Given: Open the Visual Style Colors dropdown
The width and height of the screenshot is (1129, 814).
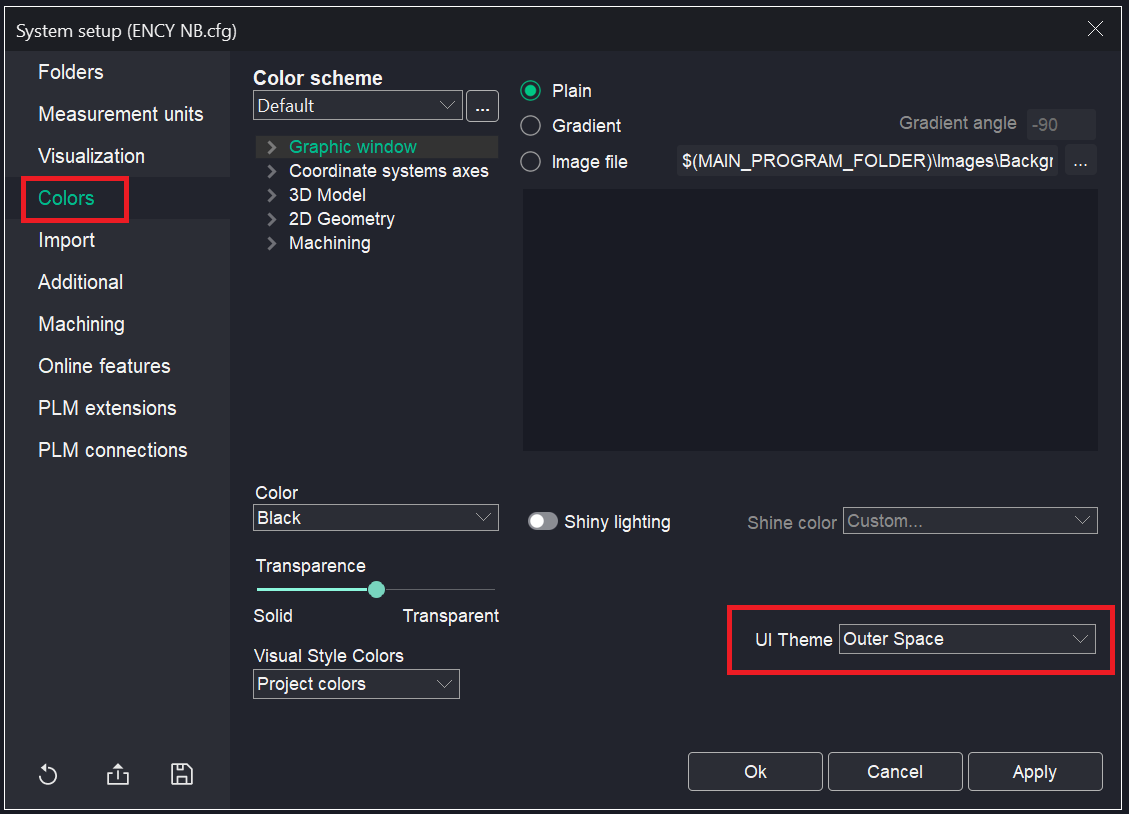Looking at the screenshot, I should tap(356, 684).
